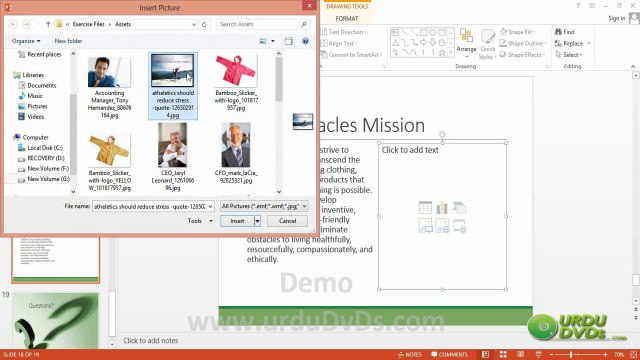This screenshot has height=360, width=640.
Task: Select the star shape in gallery
Action: coord(442,53)
